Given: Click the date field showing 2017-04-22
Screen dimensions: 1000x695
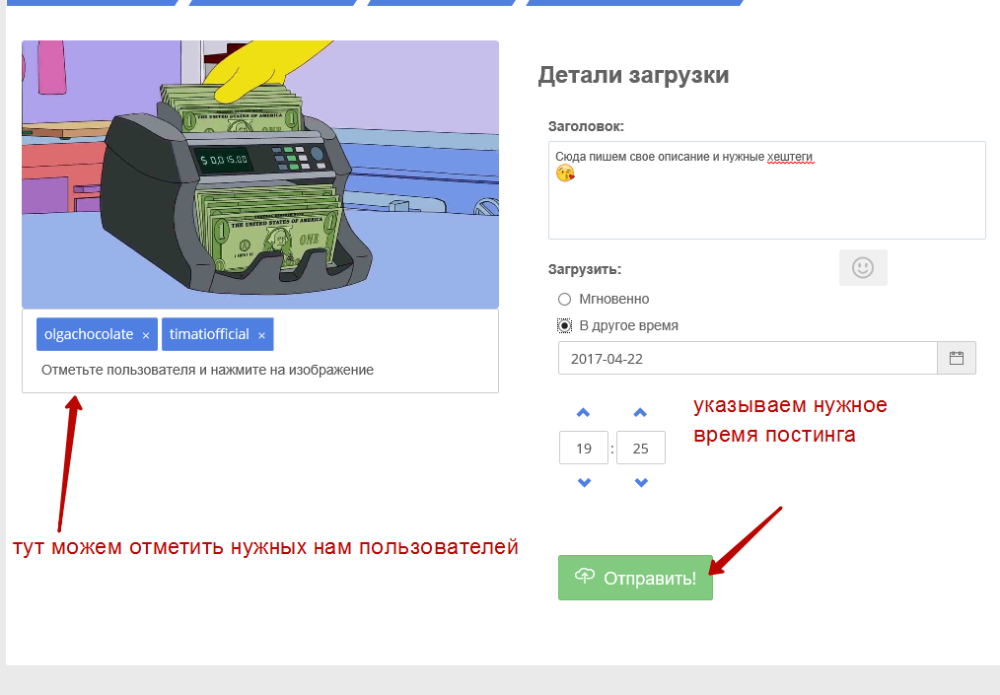Looking at the screenshot, I should coord(747,358).
